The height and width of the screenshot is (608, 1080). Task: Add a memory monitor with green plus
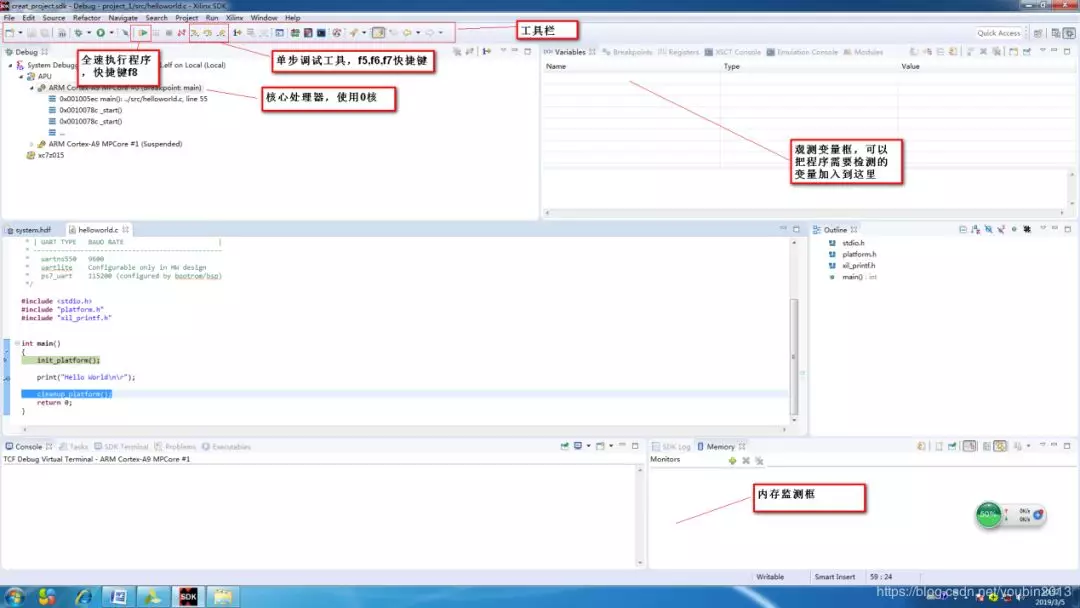point(732,461)
